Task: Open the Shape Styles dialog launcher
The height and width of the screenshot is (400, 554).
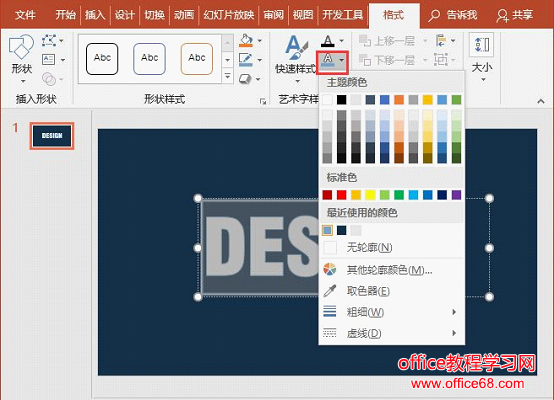Action: point(263,102)
